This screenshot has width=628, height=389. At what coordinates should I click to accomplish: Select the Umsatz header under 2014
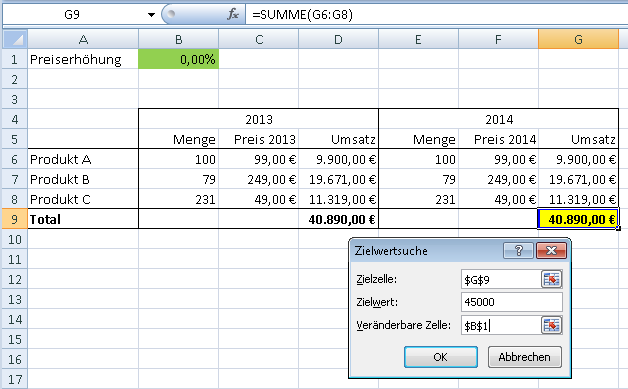point(578,139)
